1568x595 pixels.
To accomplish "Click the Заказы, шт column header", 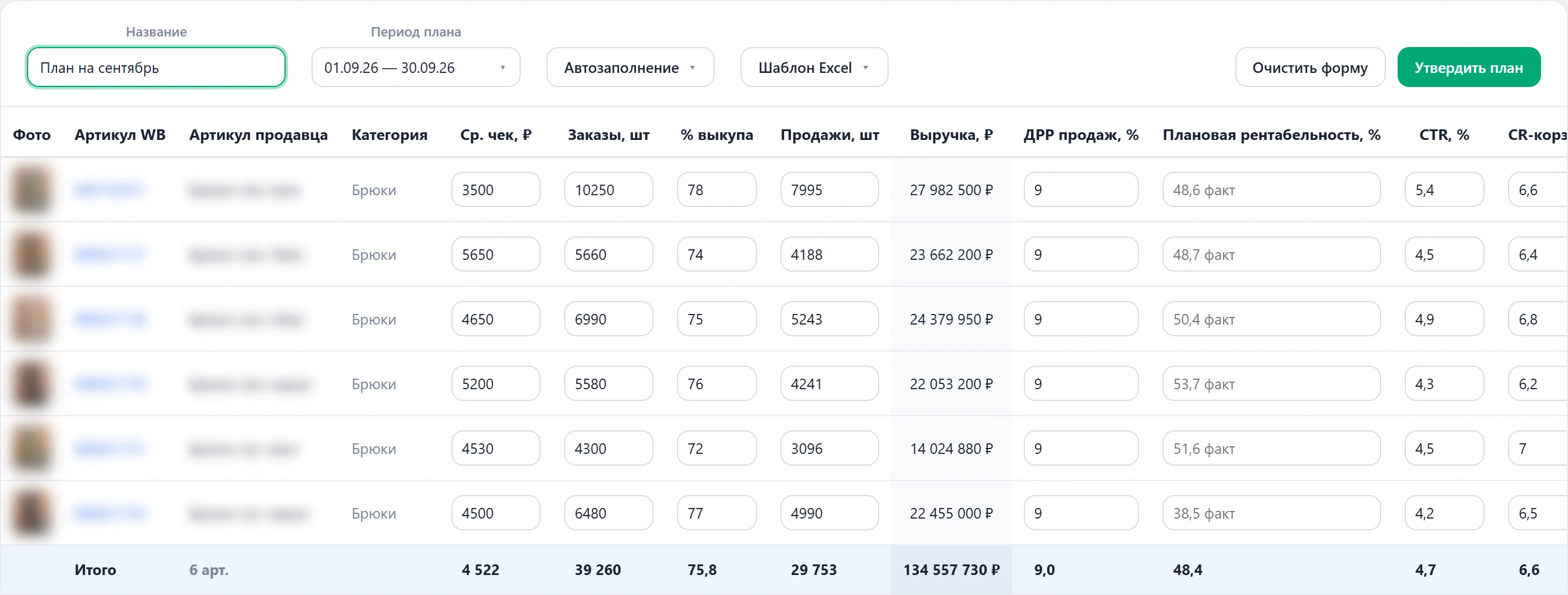I will pos(609,135).
